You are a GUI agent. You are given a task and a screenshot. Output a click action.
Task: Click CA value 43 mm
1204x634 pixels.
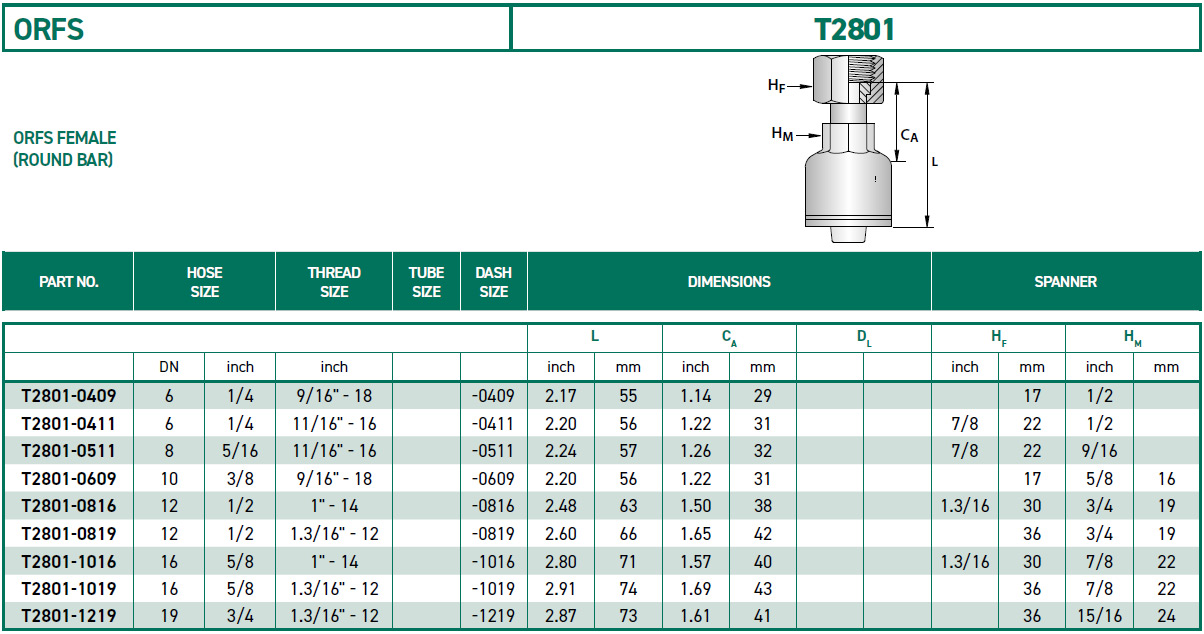763,589
